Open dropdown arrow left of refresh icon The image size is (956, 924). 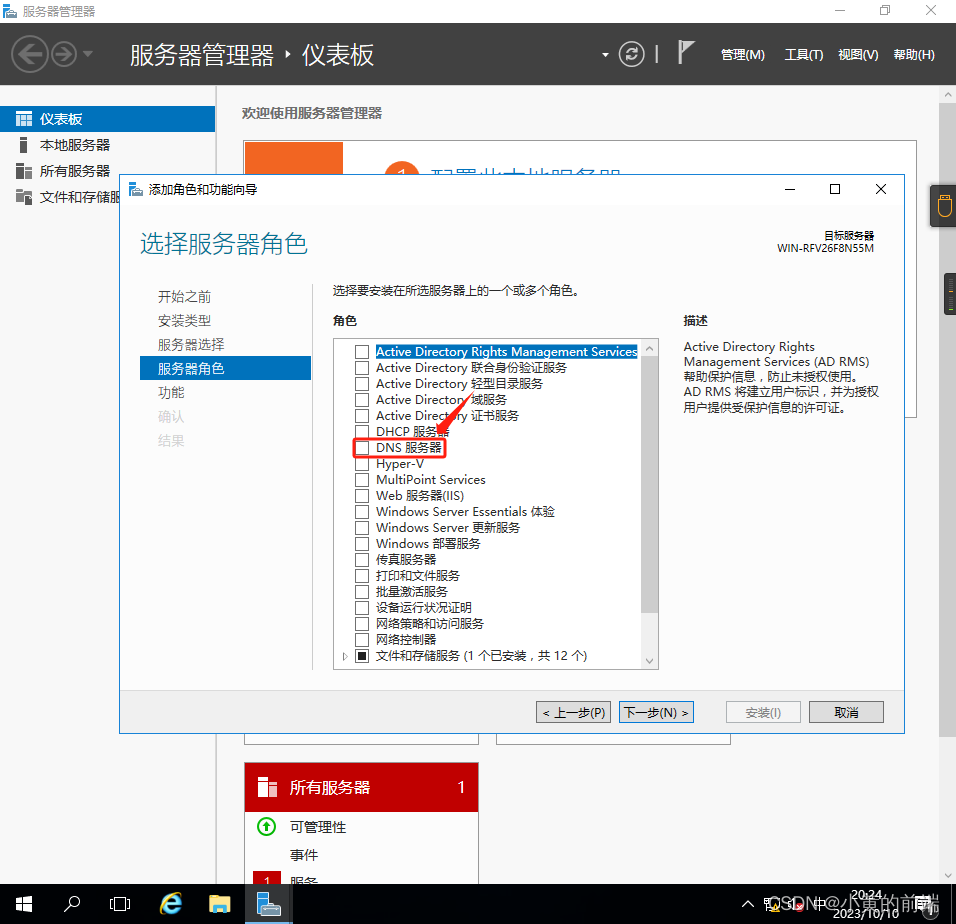click(x=605, y=55)
